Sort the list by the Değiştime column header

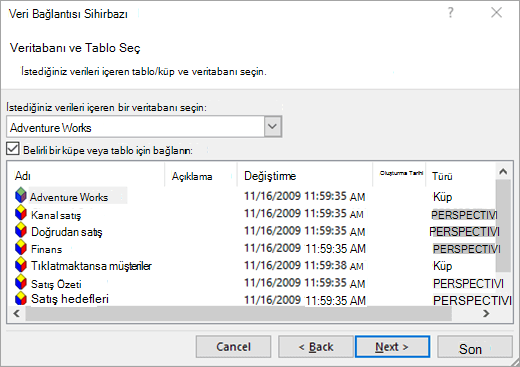pyautogui.click(x=305, y=176)
